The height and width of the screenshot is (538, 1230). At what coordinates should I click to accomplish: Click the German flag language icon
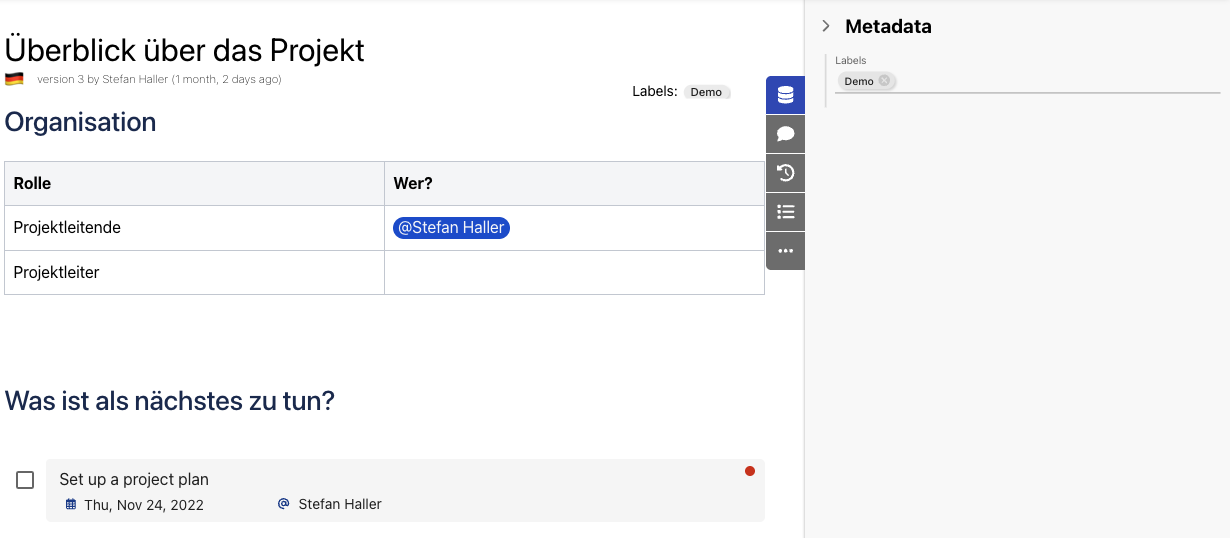(x=14, y=79)
